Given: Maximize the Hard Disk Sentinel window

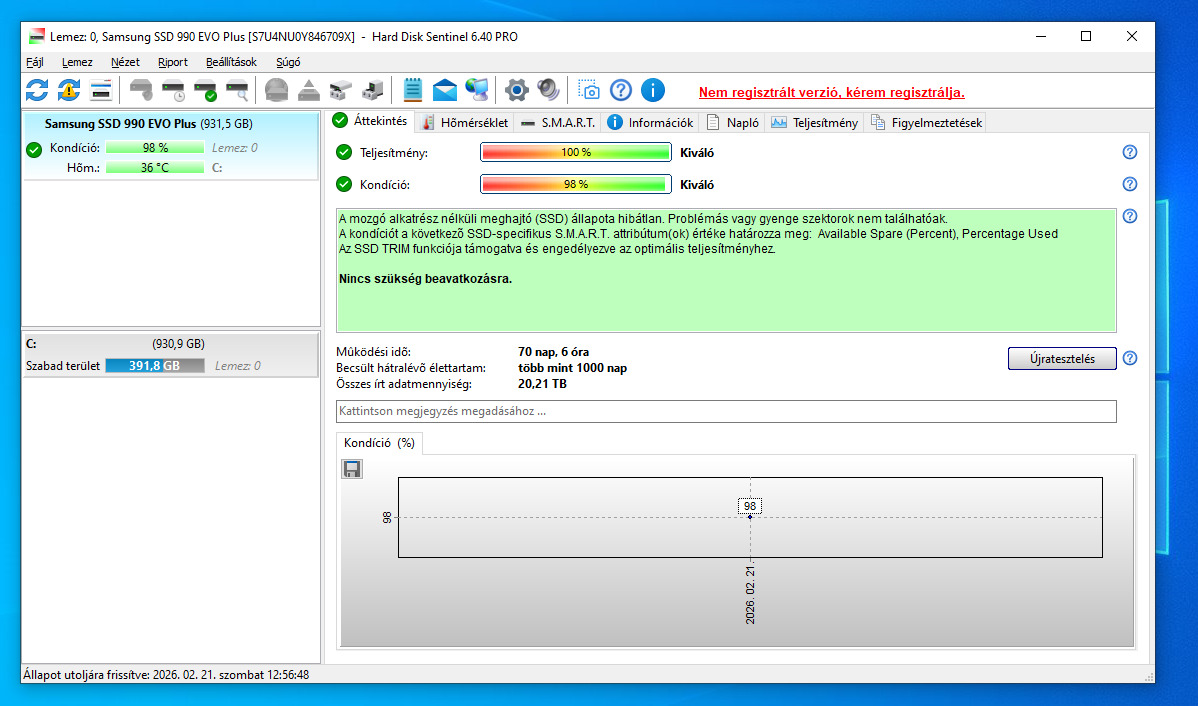Looking at the screenshot, I should pos(1086,36).
